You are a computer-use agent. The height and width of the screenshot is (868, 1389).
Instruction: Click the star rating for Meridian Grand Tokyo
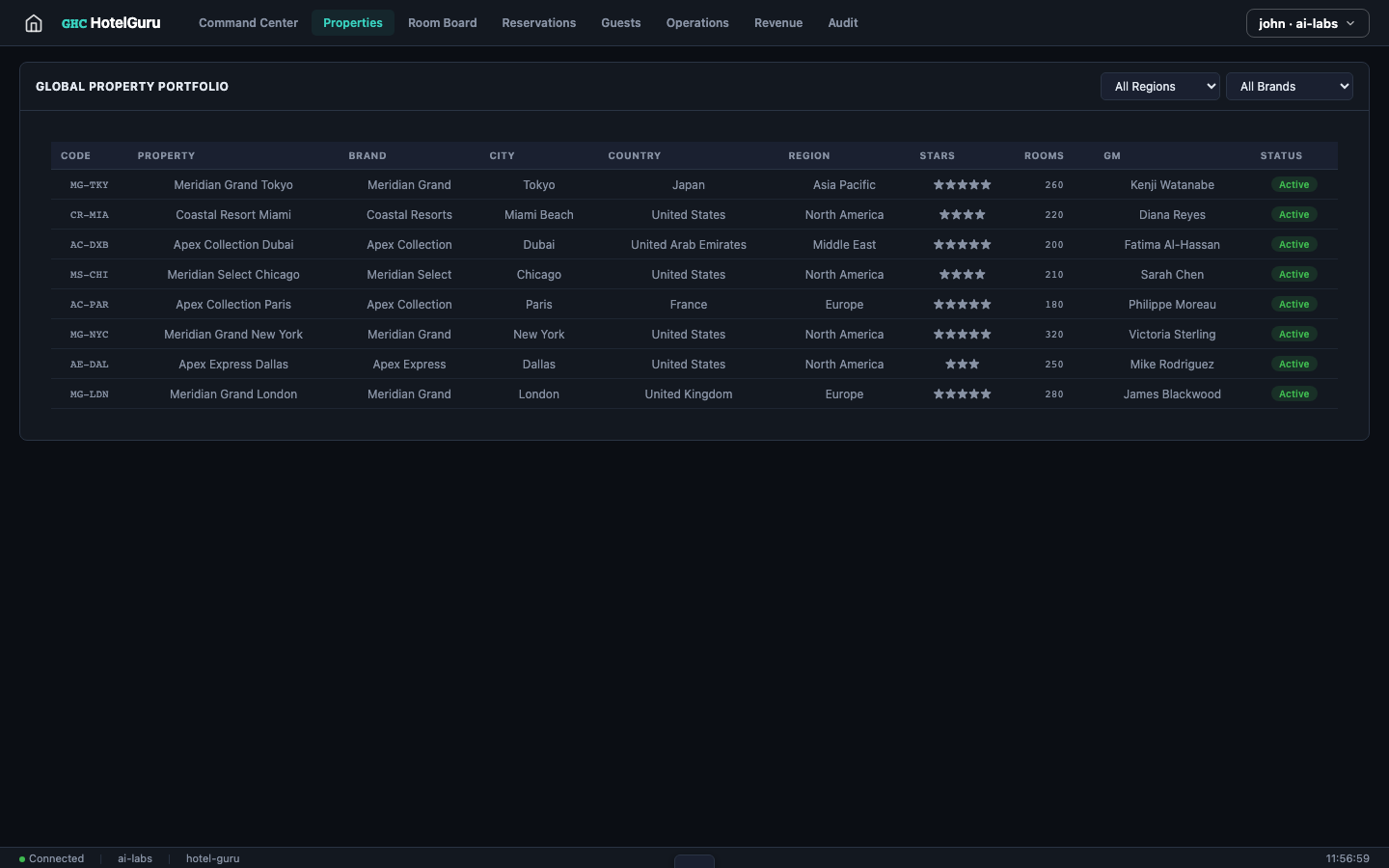962,184
